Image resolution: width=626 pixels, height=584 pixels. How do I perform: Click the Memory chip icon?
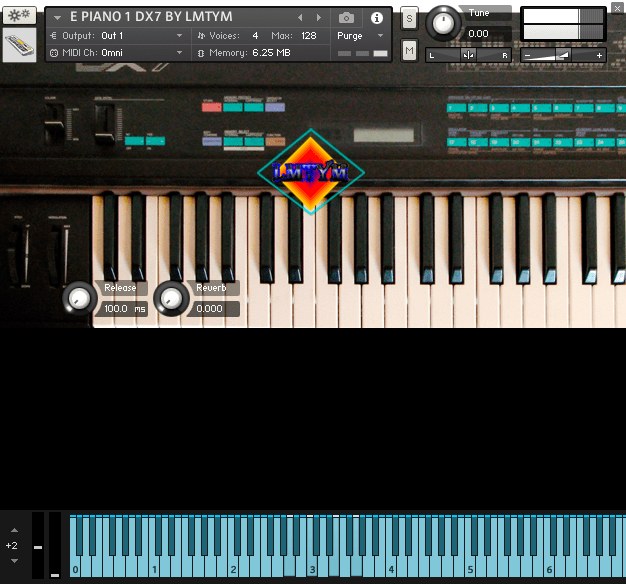coord(201,53)
